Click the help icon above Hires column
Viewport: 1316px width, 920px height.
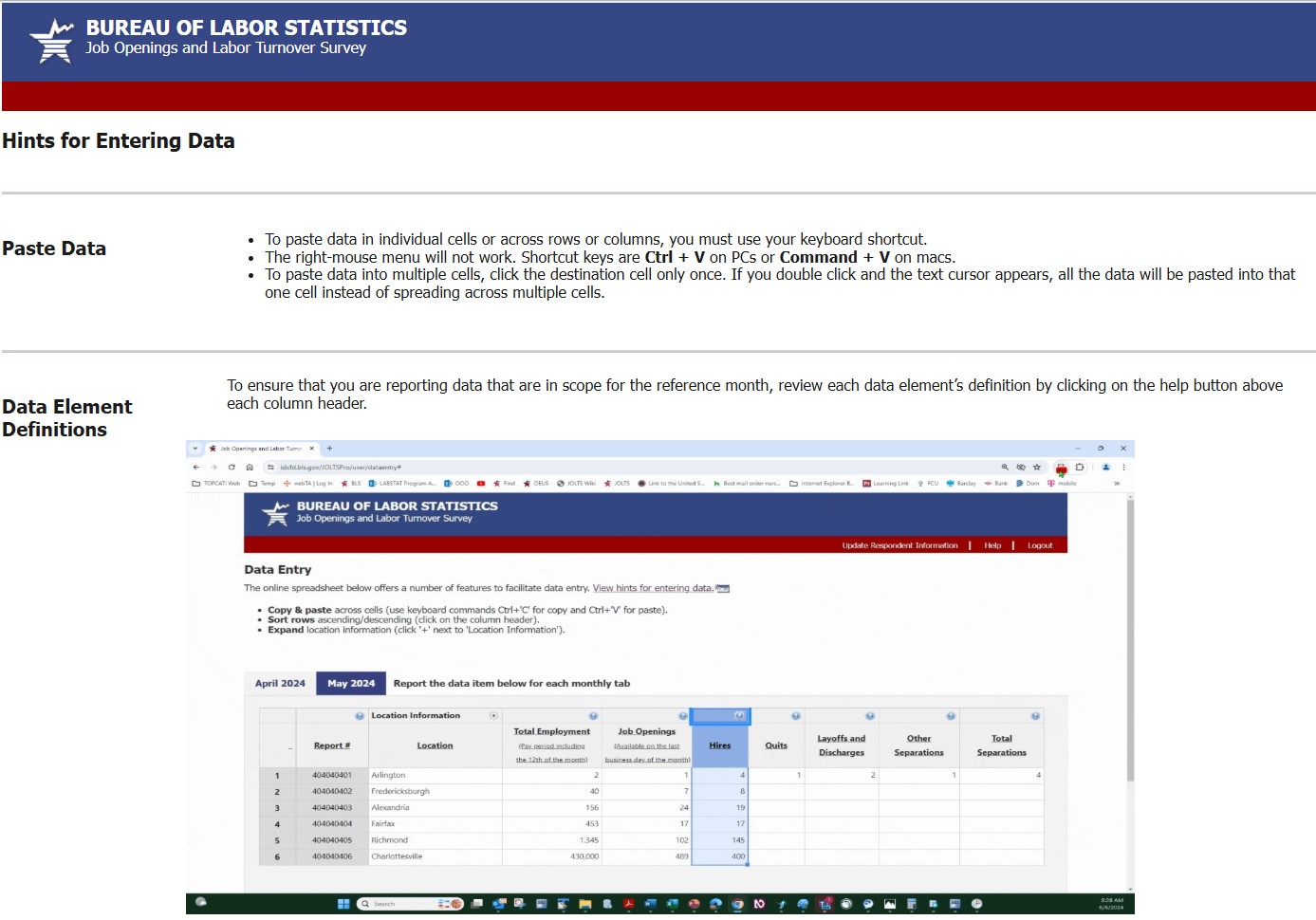point(739,716)
